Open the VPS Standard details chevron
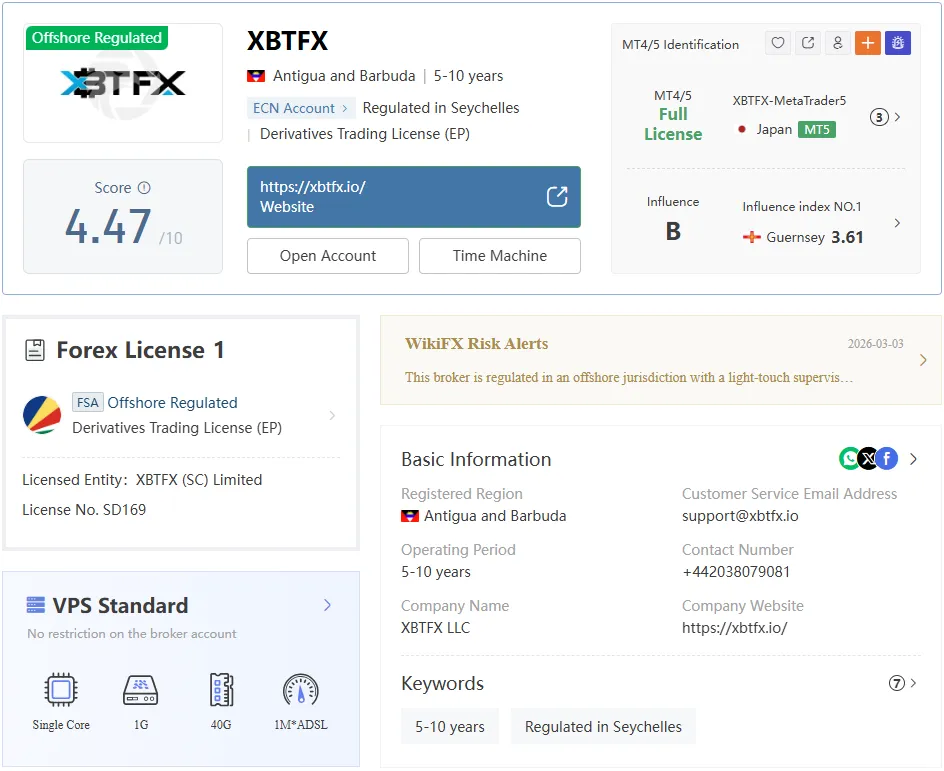 (x=327, y=605)
